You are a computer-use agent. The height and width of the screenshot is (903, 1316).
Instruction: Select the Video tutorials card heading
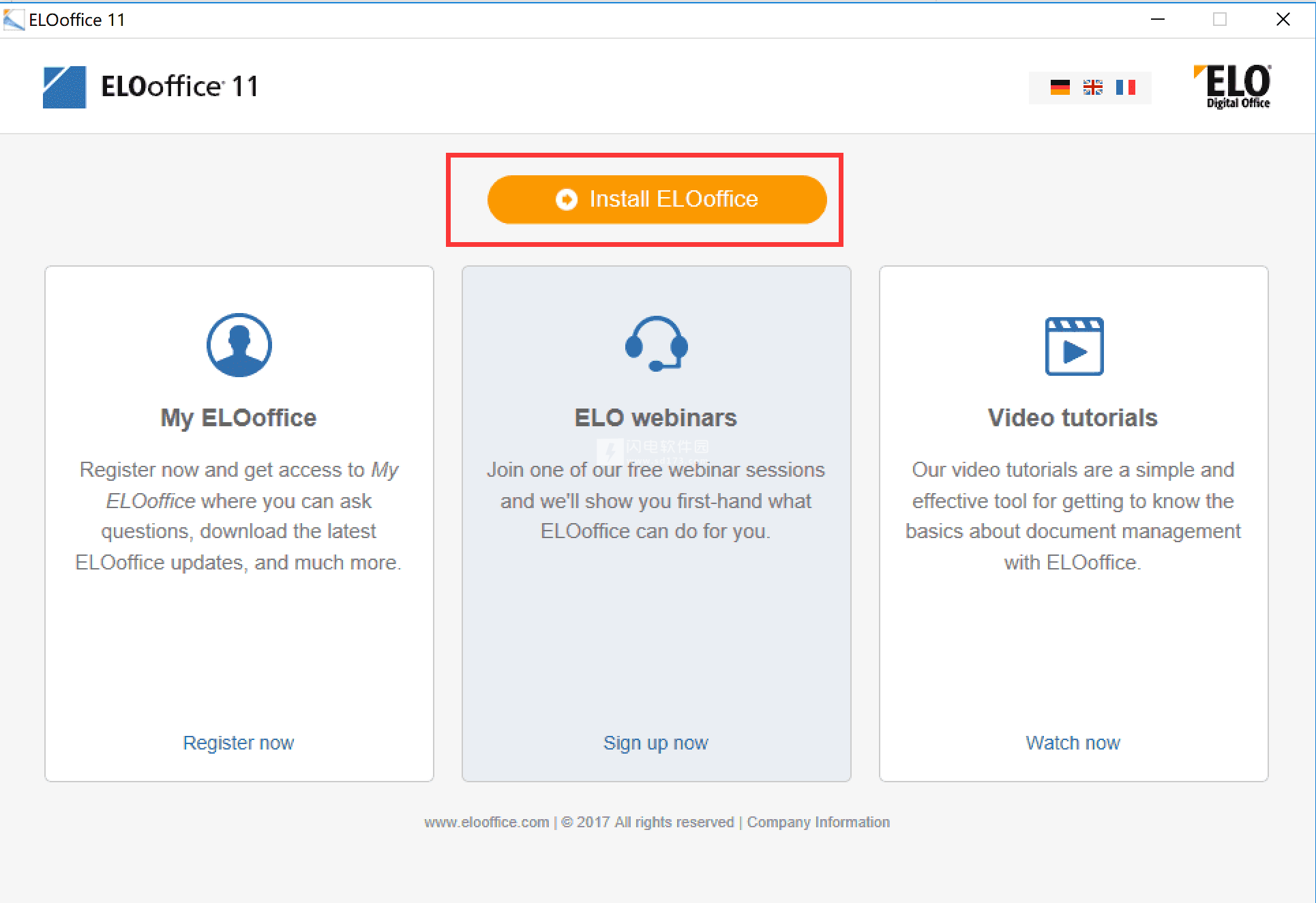tap(1073, 417)
